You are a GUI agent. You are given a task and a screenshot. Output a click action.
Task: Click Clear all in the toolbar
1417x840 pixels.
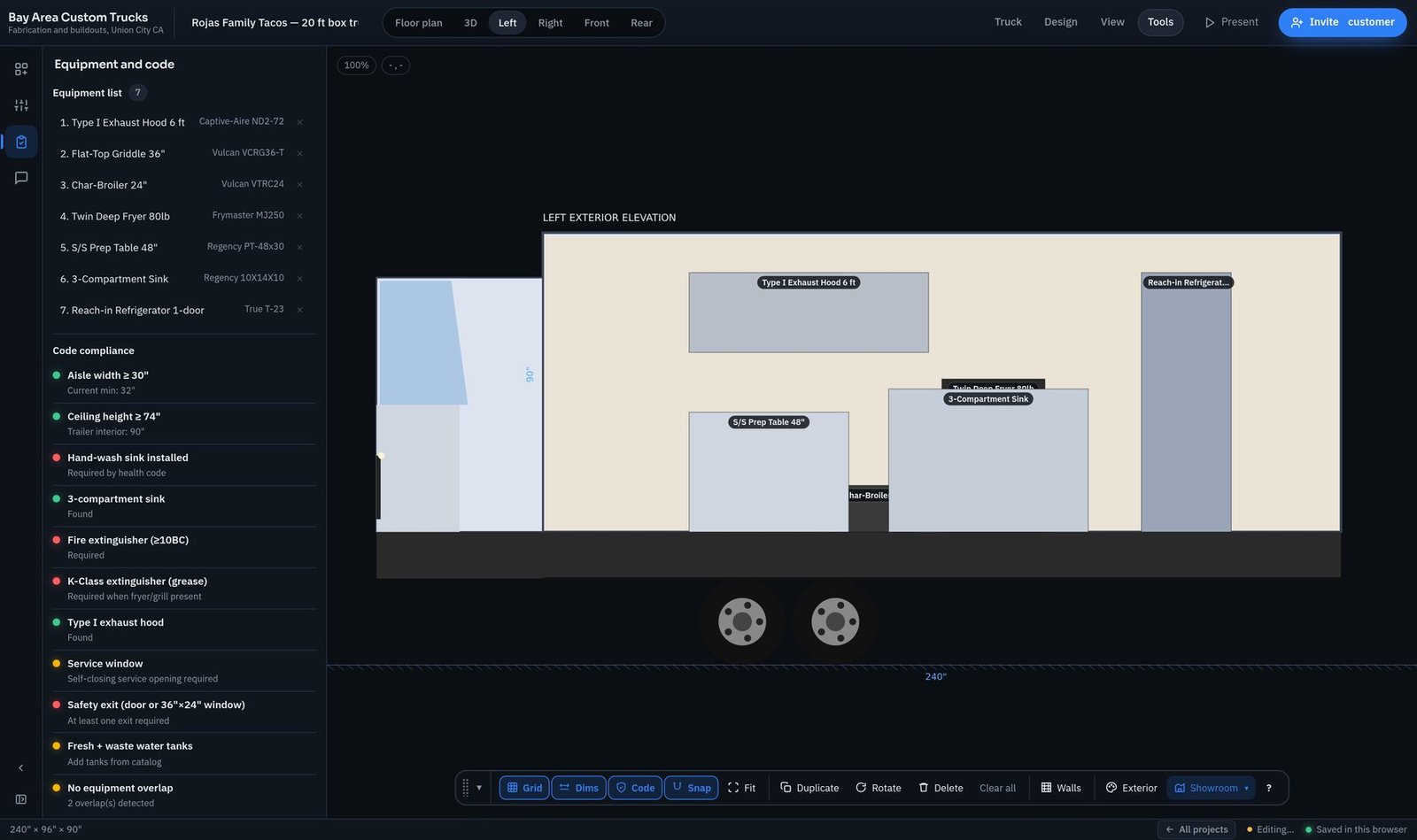tap(997, 788)
